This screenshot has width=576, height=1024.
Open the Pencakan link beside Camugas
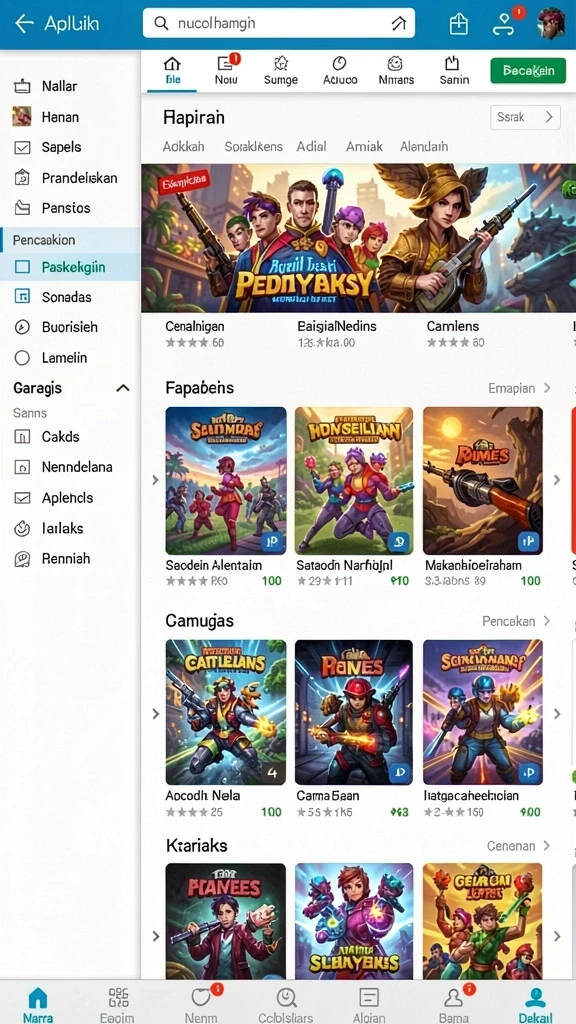click(x=516, y=621)
